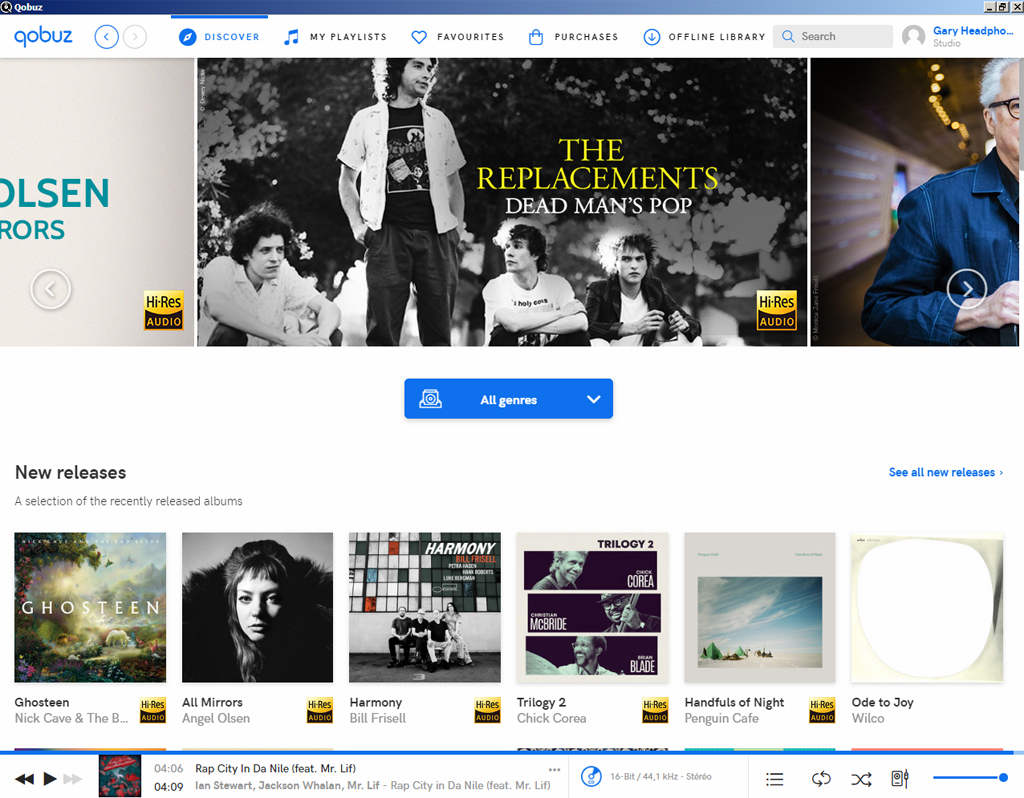Viewport: 1024px width, 798px height.
Task: Click now playing album thumbnail
Action: 120,776
